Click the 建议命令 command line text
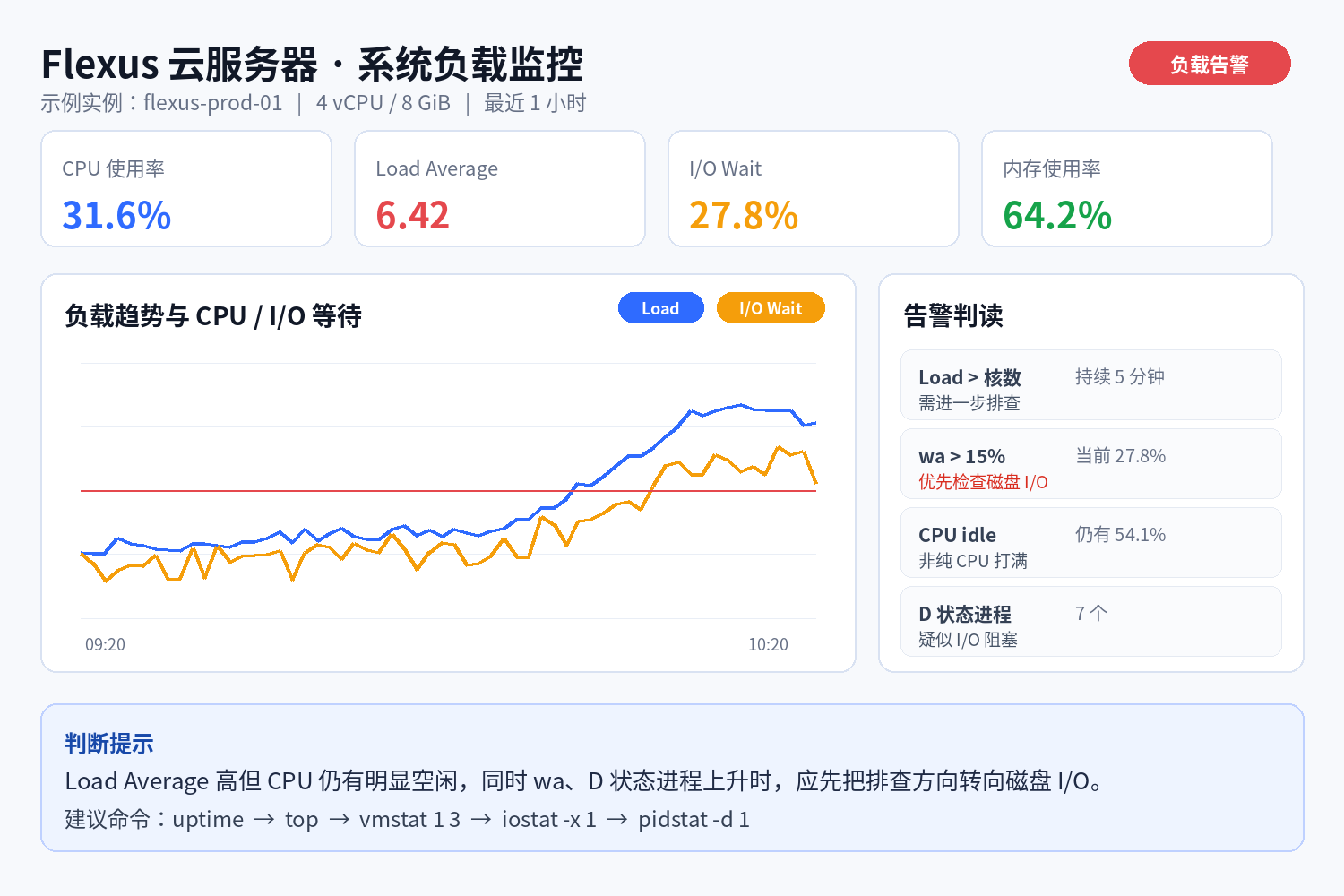The image size is (1344, 896). (x=408, y=820)
